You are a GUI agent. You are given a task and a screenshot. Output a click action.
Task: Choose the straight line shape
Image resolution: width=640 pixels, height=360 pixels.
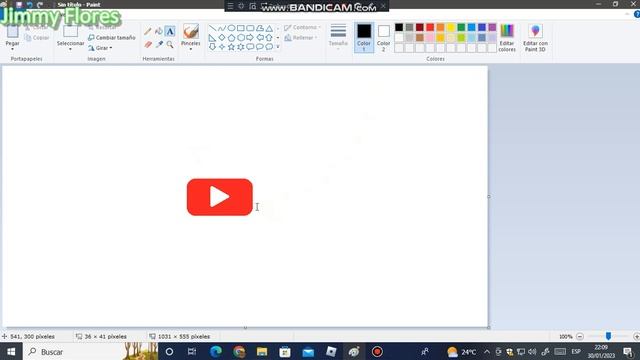[212, 28]
